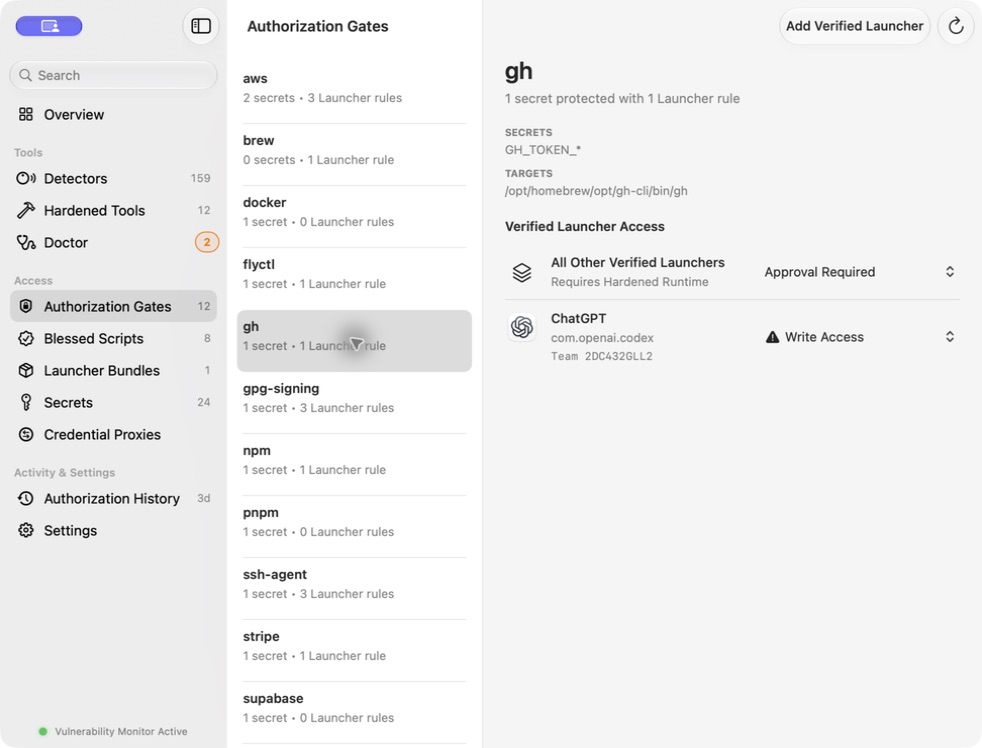This screenshot has width=982, height=748.
Task: Click the Doctor stethoscope icon
Action: [x=26, y=242]
